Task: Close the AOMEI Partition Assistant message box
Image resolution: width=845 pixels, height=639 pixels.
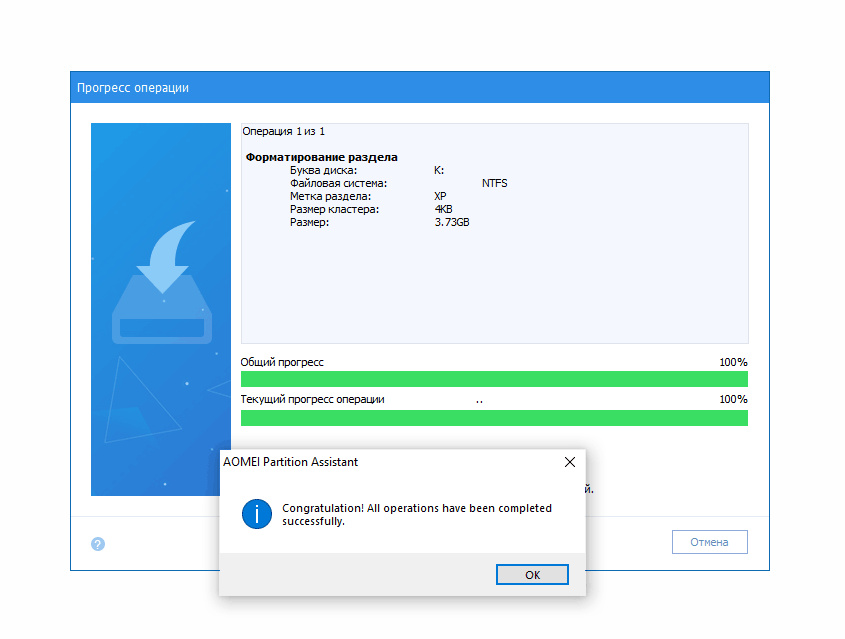Action: (x=570, y=462)
